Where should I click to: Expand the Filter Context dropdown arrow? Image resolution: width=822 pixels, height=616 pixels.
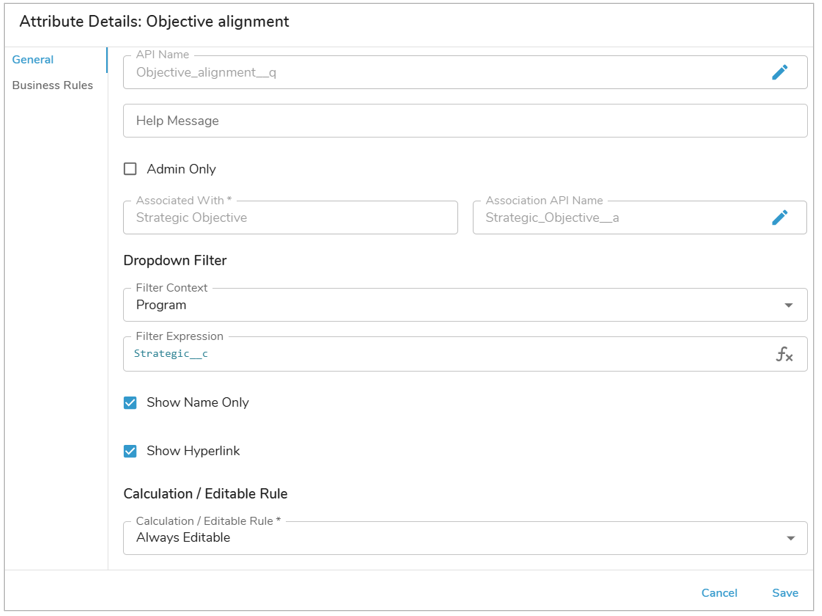788,305
